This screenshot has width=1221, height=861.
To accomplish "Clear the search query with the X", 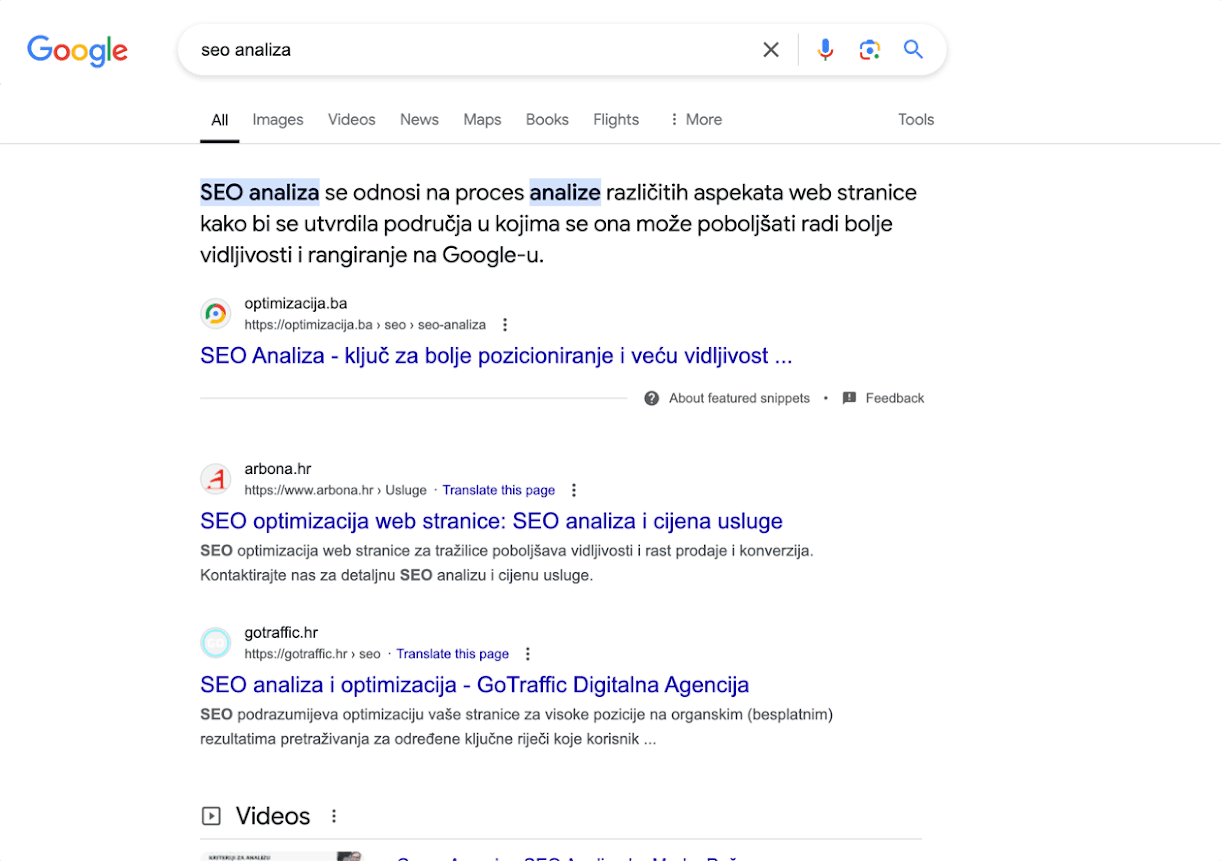I will click(x=770, y=49).
